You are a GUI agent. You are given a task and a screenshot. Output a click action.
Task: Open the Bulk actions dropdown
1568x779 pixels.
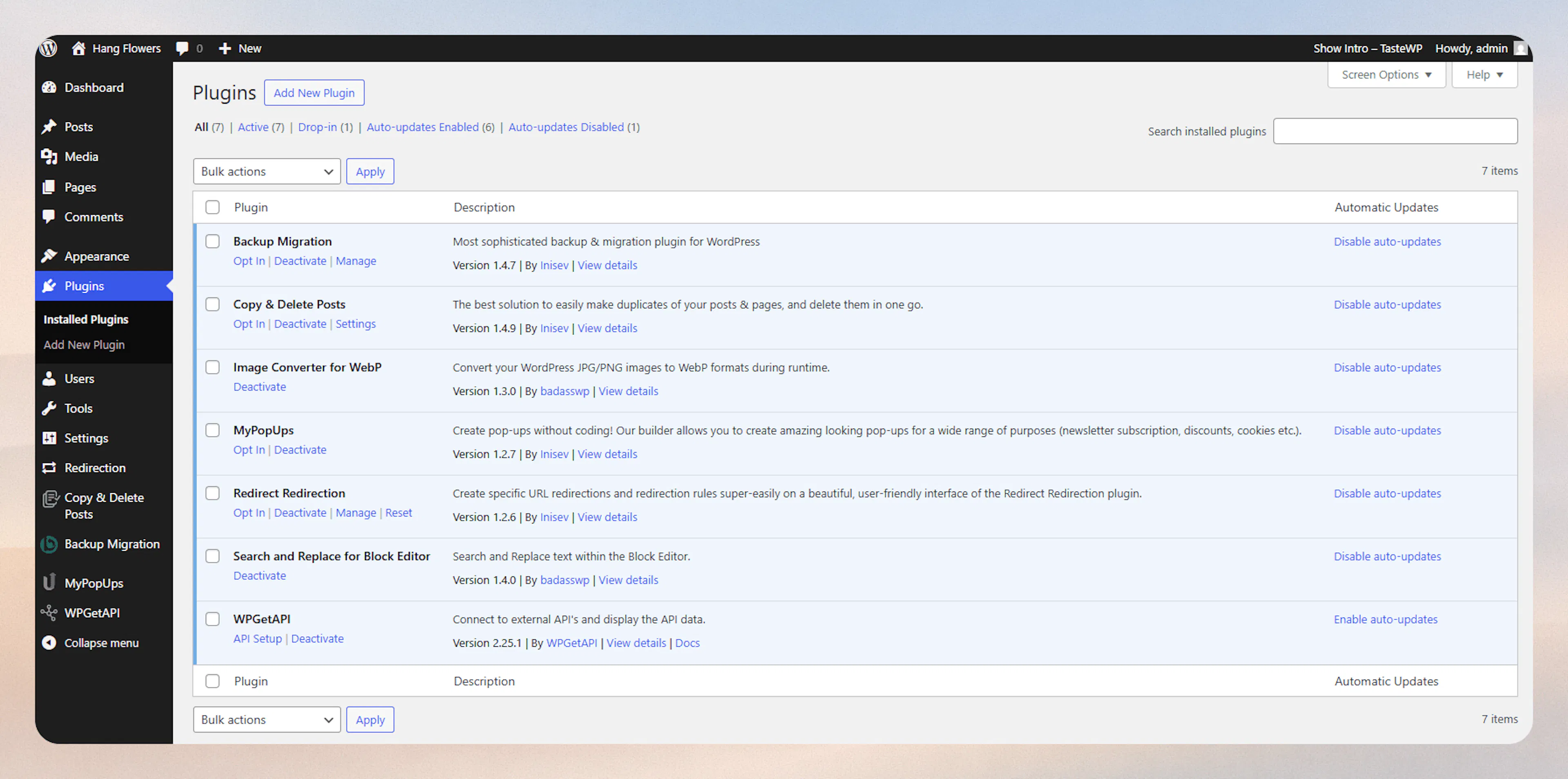266,171
